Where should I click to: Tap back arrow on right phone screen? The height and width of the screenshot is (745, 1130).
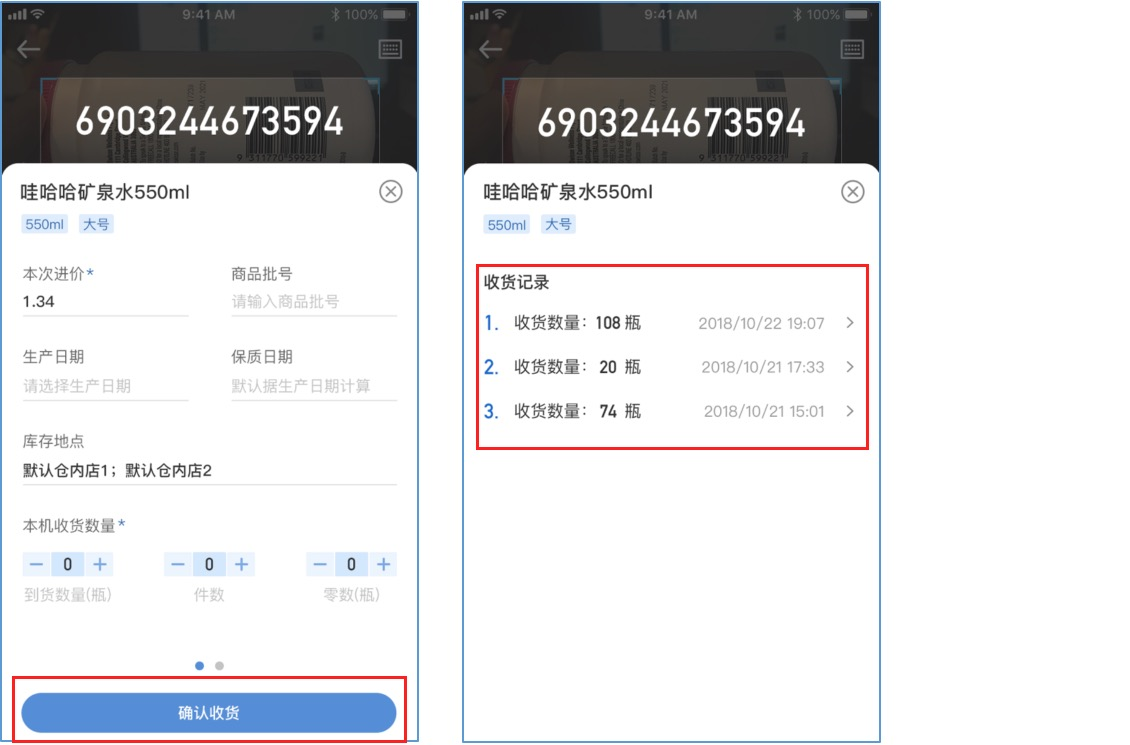(491, 49)
